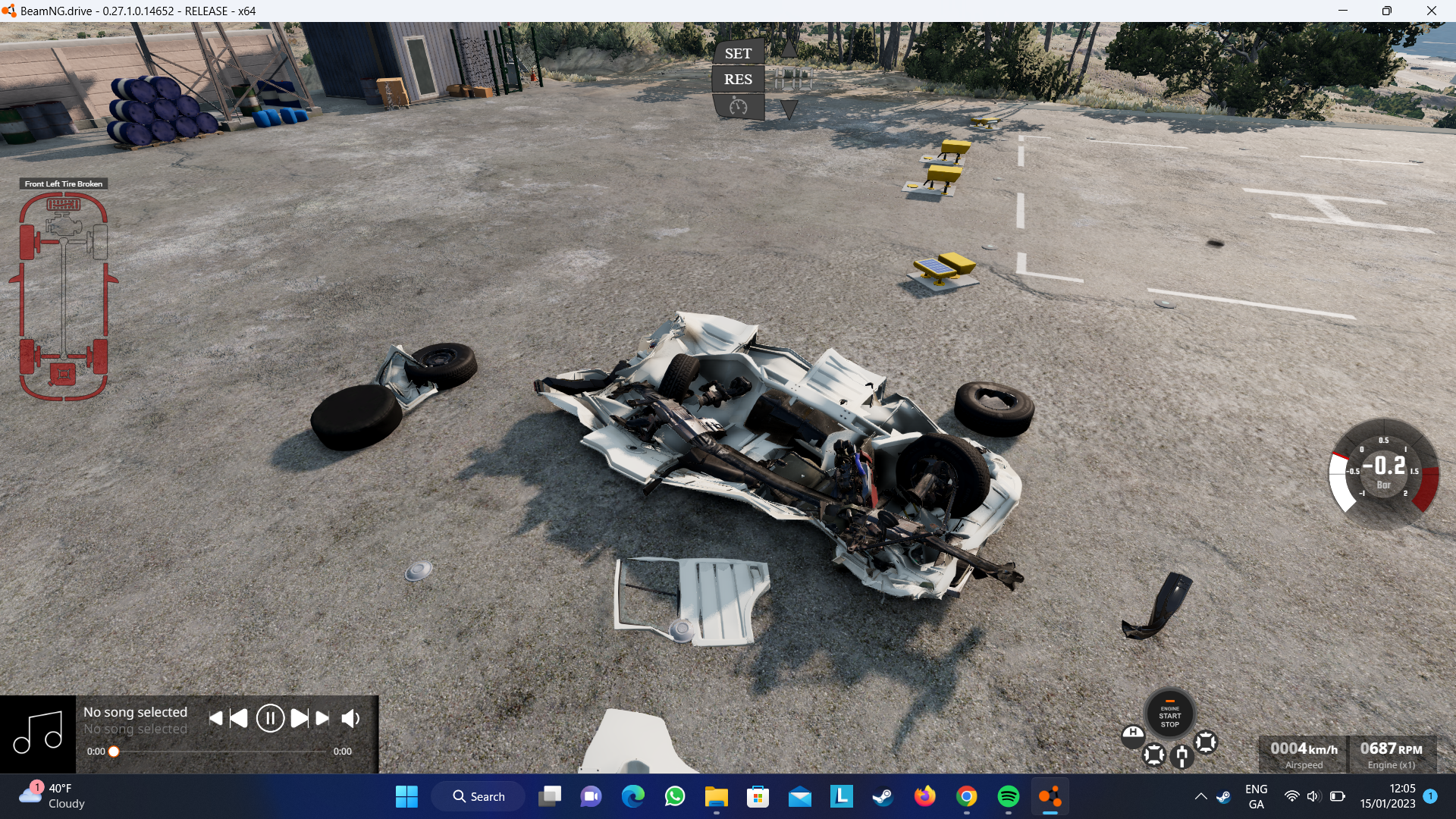The width and height of the screenshot is (1456, 819).
Task: Open Firefox from the taskbar
Action: pos(925,796)
